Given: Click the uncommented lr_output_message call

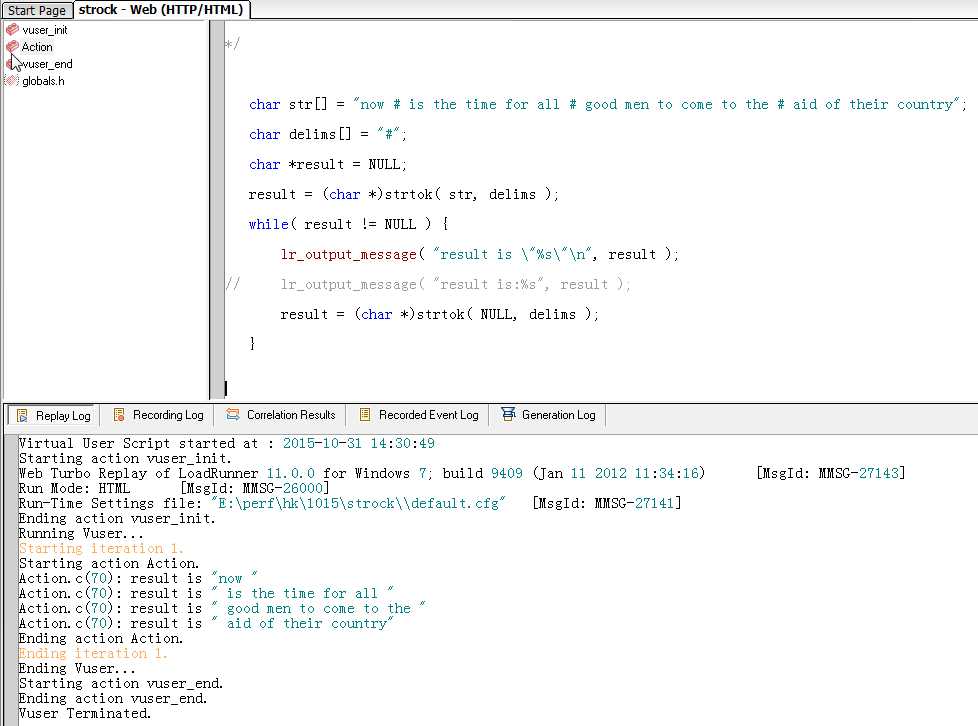Looking at the screenshot, I should coord(479,254).
